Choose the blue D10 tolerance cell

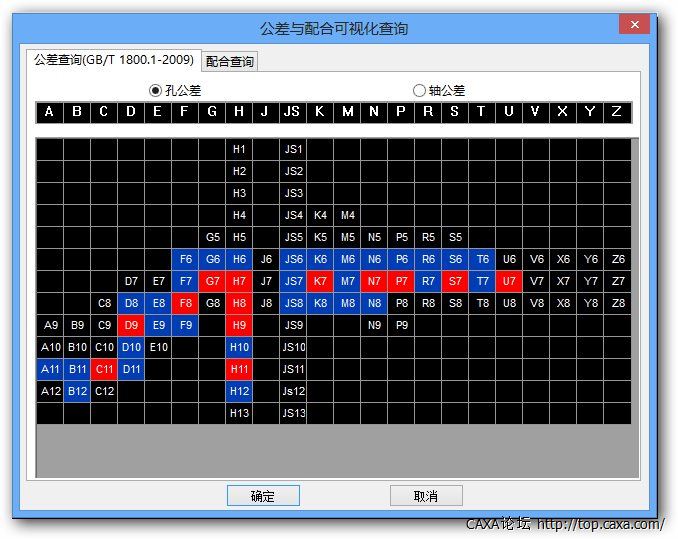pyautogui.click(x=131, y=347)
